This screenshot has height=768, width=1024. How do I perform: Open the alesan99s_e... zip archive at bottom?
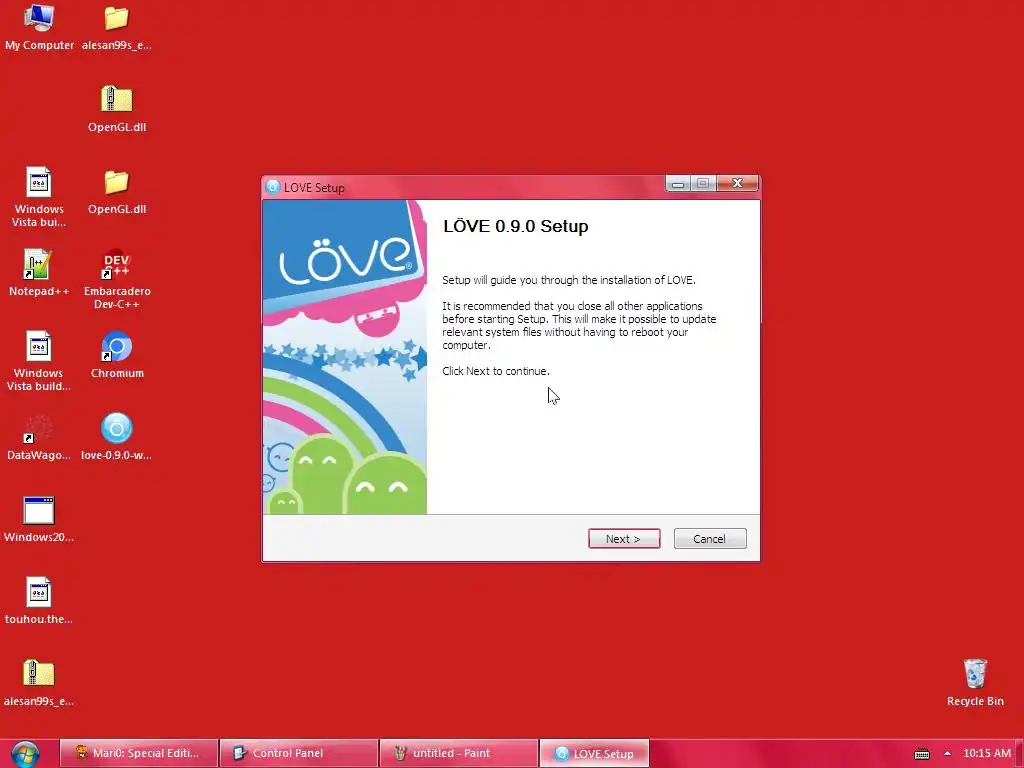pos(39,683)
